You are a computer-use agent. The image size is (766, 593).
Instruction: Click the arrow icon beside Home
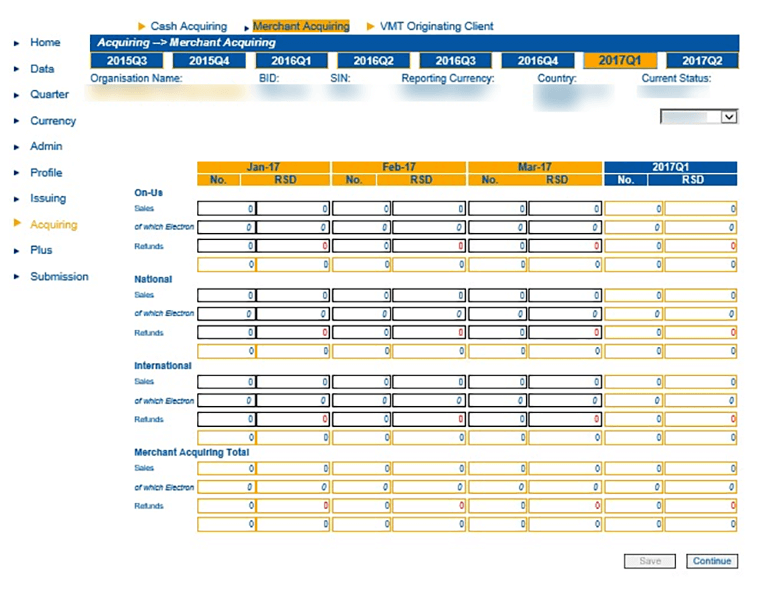pos(16,43)
